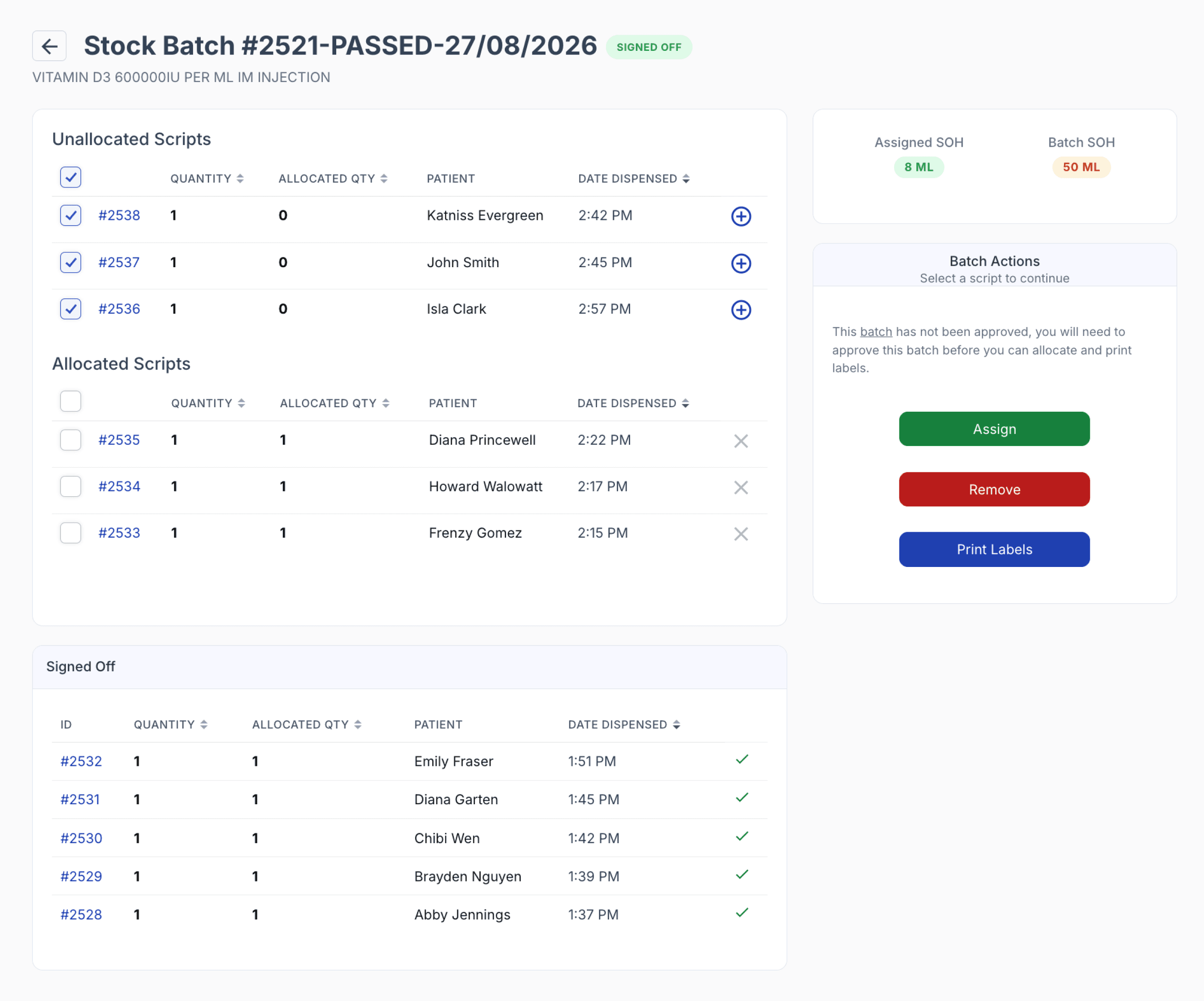This screenshot has height=1001, width=1204.
Task: Unallocate Frenzy Gomez with X icon
Action: pyautogui.click(x=741, y=534)
